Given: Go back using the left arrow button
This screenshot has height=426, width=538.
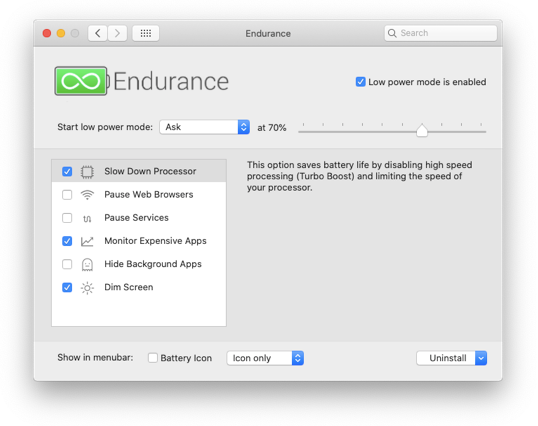Looking at the screenshot, I should pyautogui.click(x=98, y=33).
